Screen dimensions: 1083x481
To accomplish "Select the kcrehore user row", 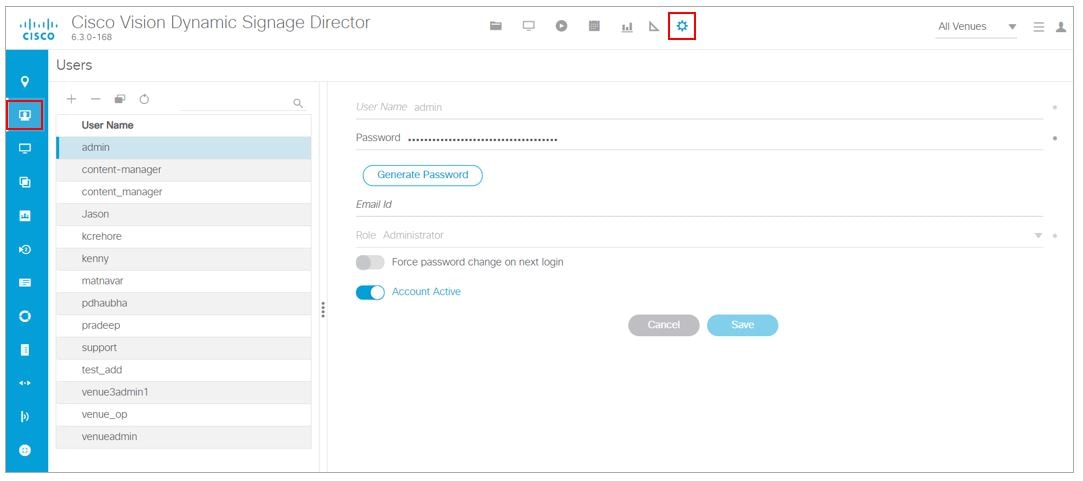I will tap(184, 236).
